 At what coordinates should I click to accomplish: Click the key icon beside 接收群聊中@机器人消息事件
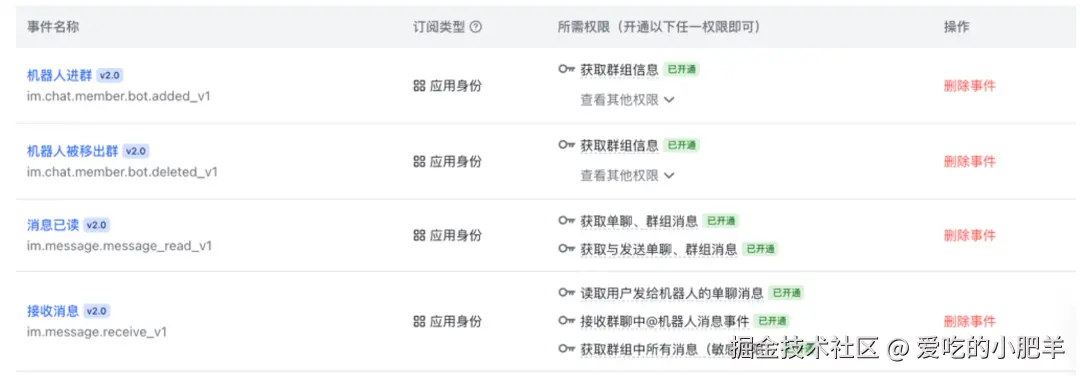566,321
